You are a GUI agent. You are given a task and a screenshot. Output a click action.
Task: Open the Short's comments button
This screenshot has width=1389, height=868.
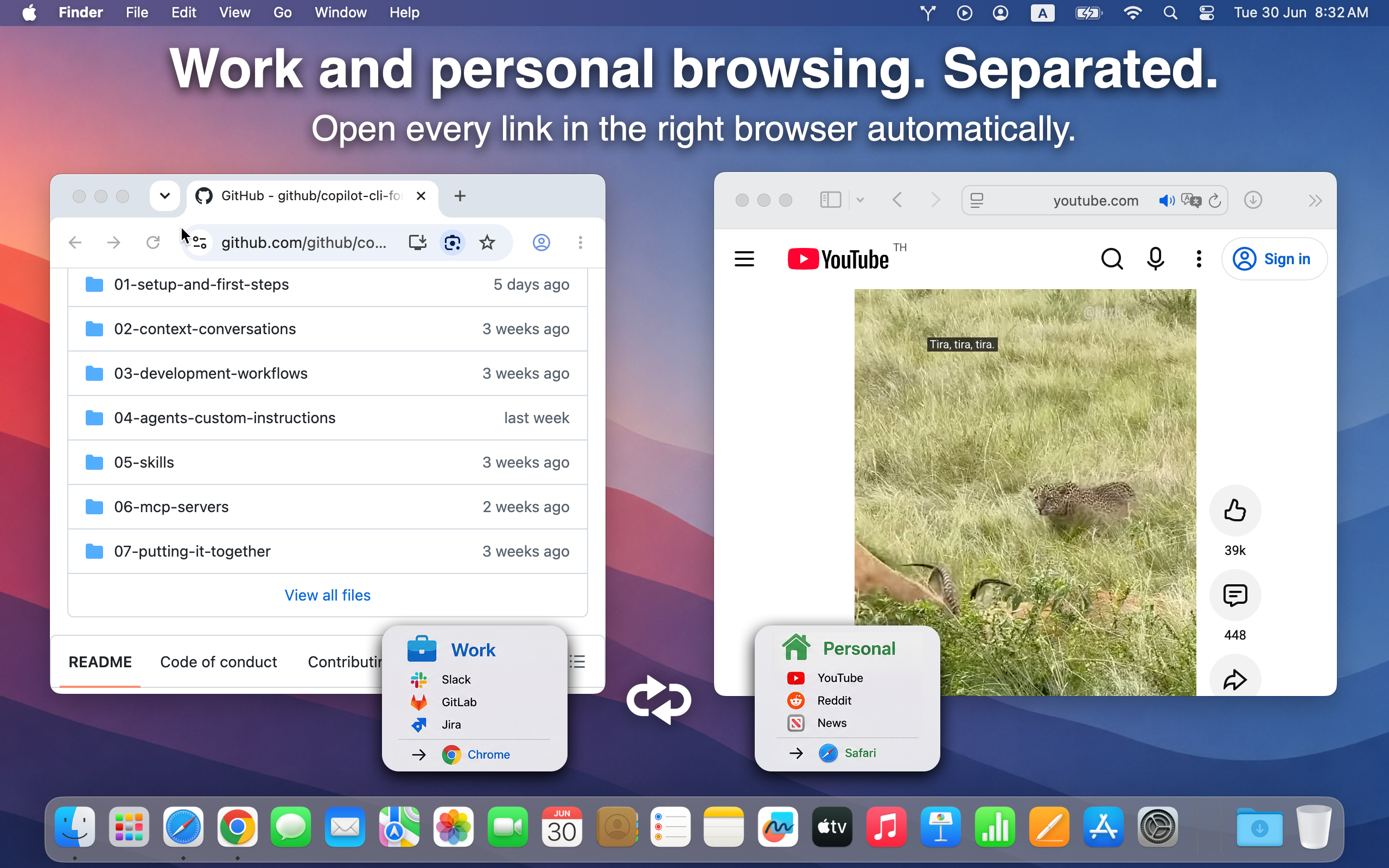pos(1234,595)
